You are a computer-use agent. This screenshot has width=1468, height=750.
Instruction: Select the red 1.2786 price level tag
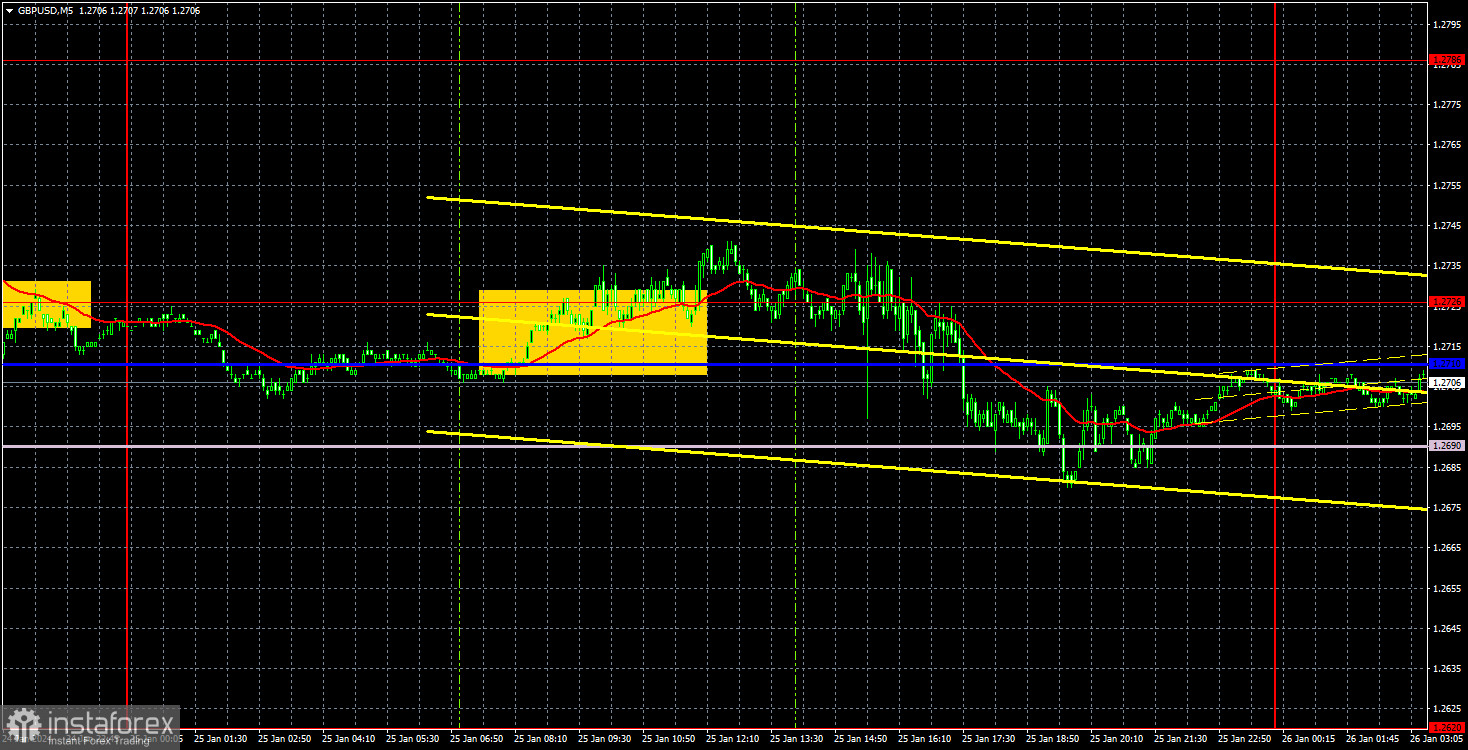[1447, 61]
